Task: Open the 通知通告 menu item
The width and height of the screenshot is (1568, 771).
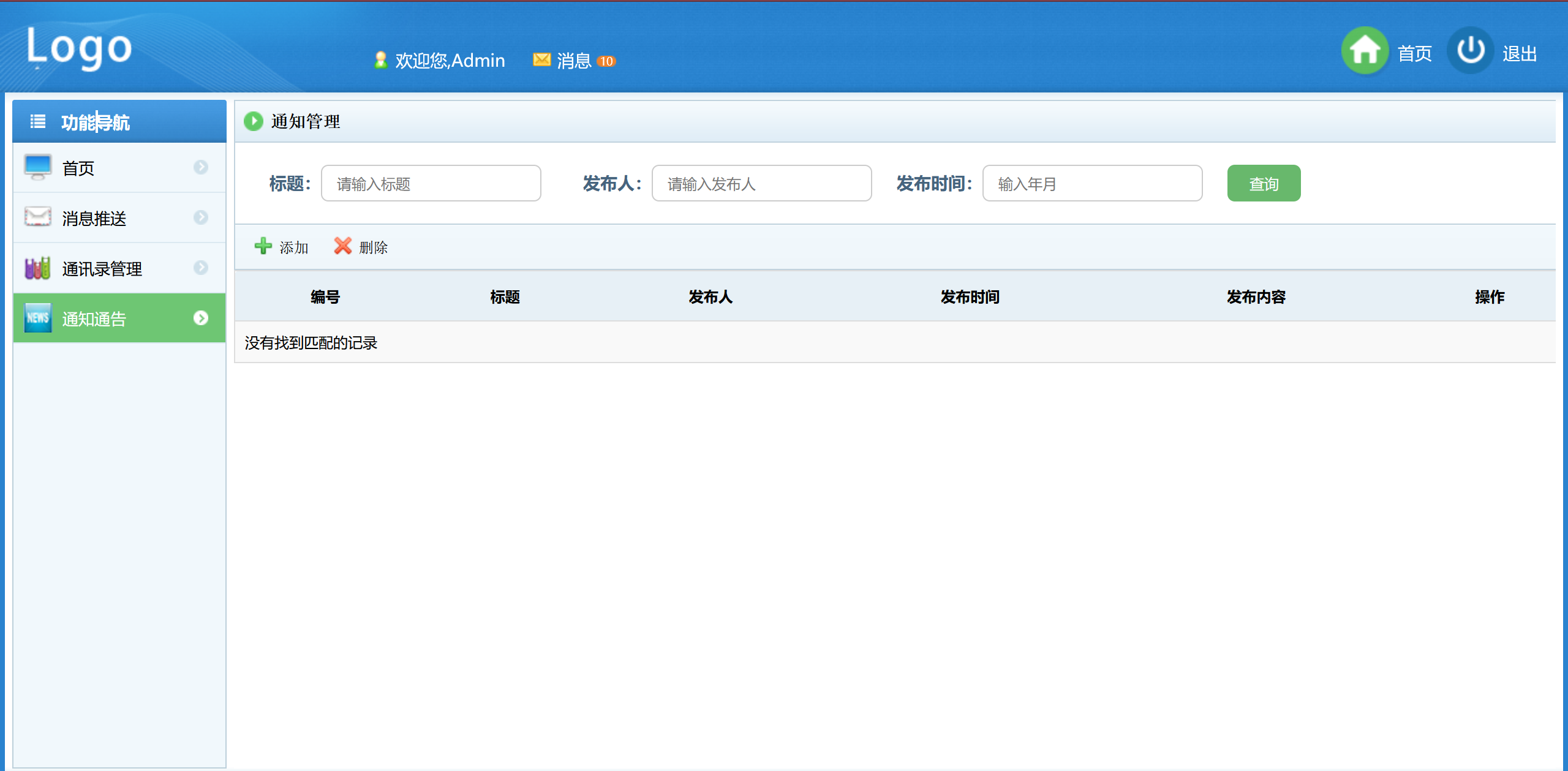Action: click(x=94, y=319)
